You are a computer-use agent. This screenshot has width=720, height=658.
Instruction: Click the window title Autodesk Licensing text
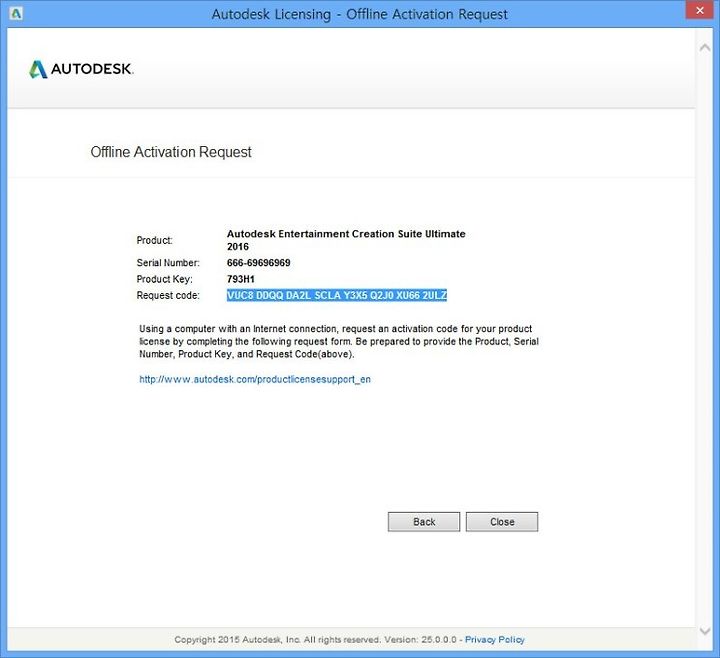click(x=360, y=14)
